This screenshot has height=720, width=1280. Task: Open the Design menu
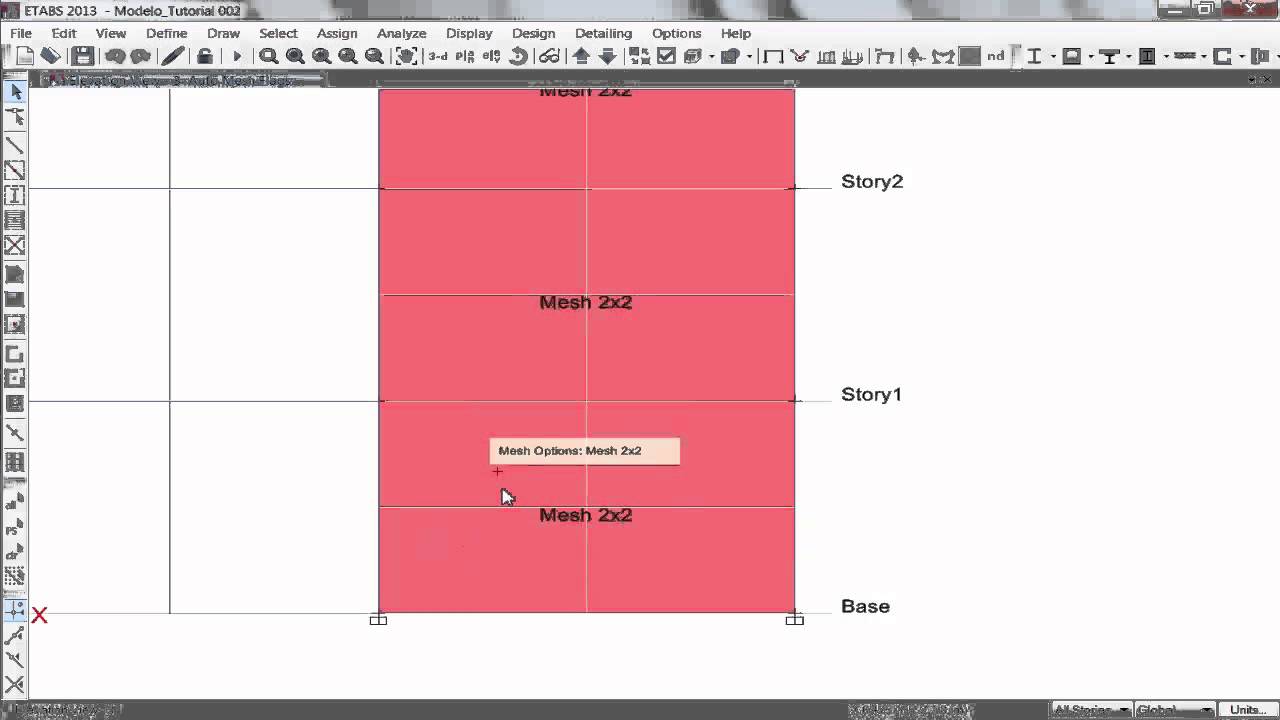coord(534,33)
